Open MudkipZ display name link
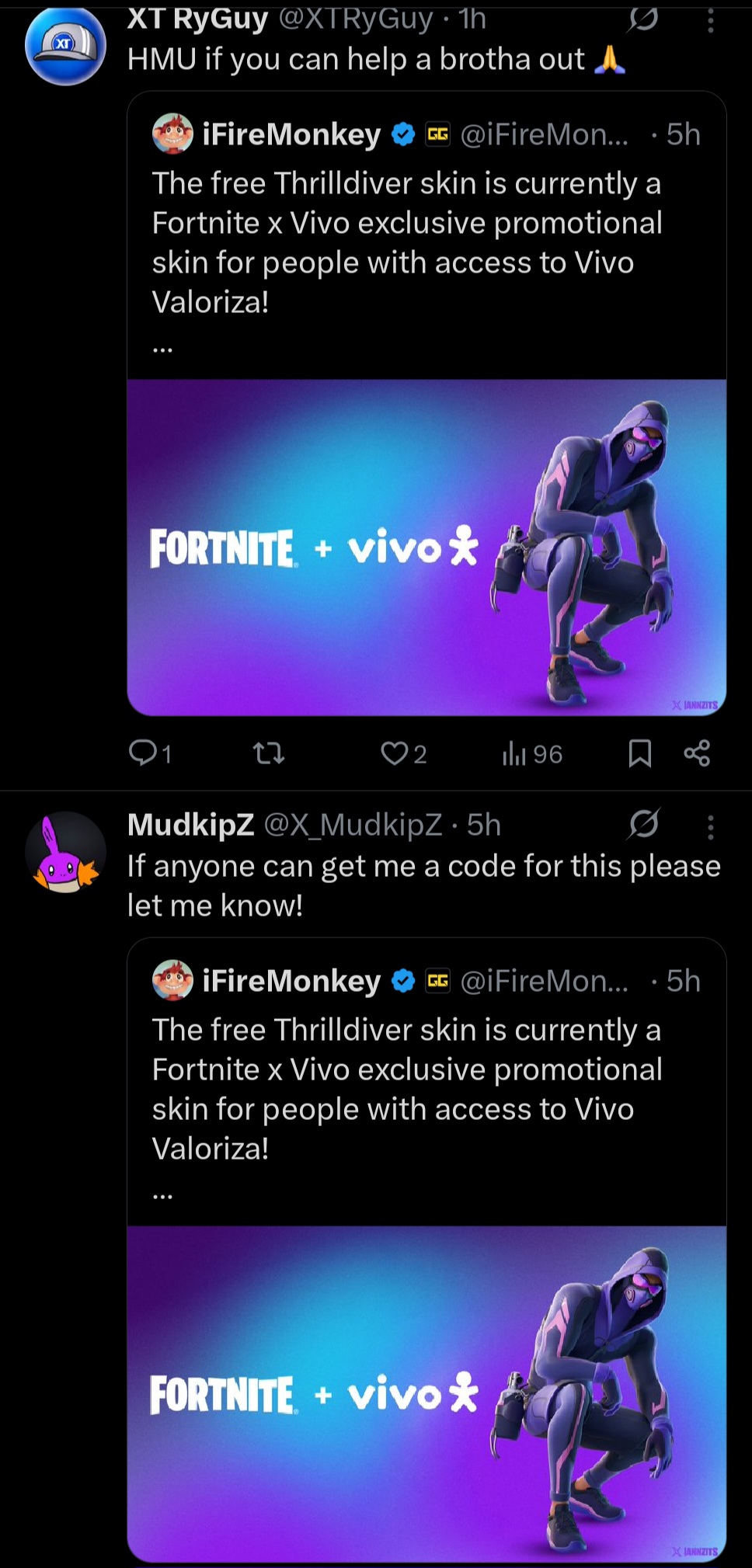Viewport: 752px width, 1568px height. (x=190, y=825)
